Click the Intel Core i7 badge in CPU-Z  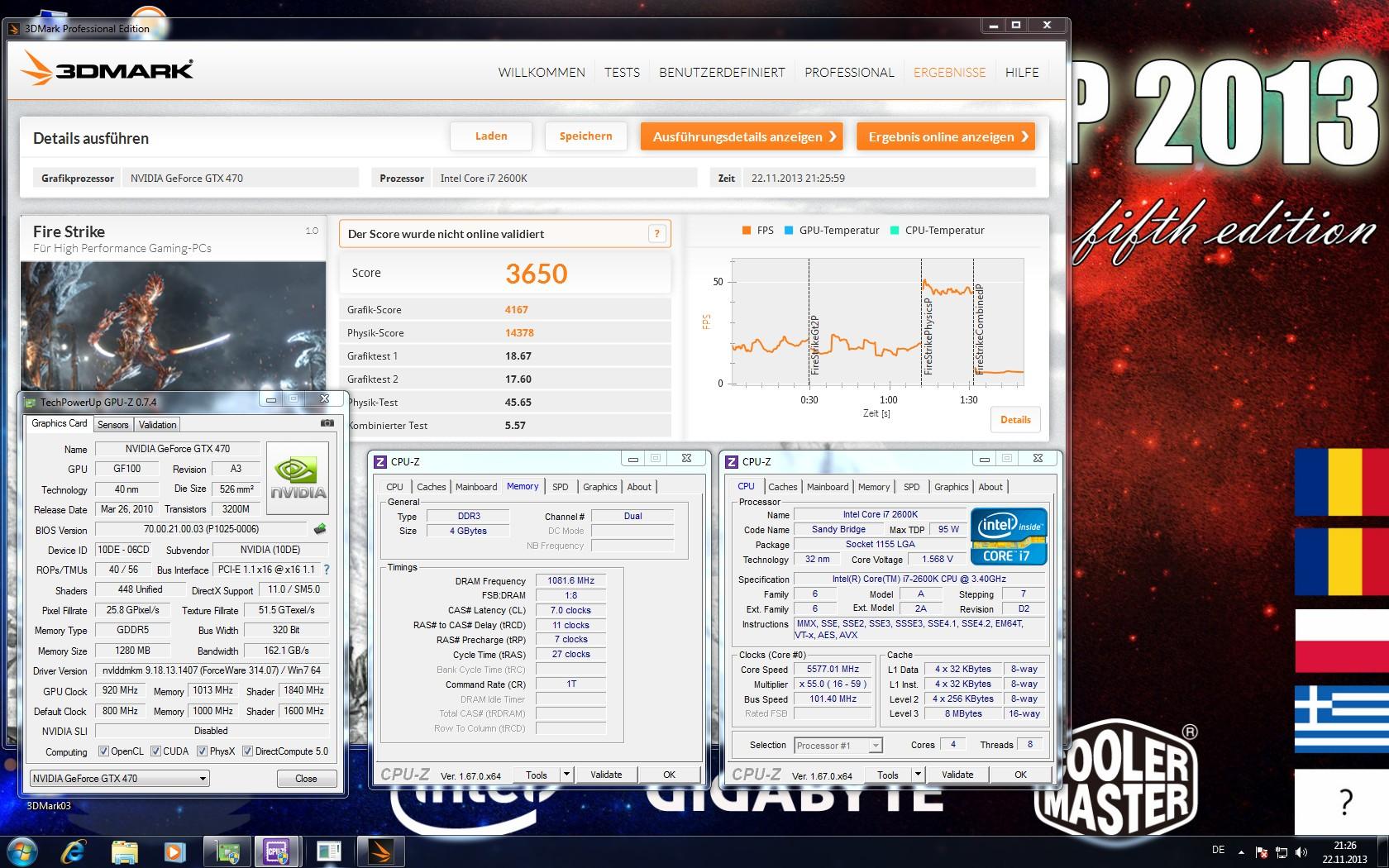[x=1009, y=537]
